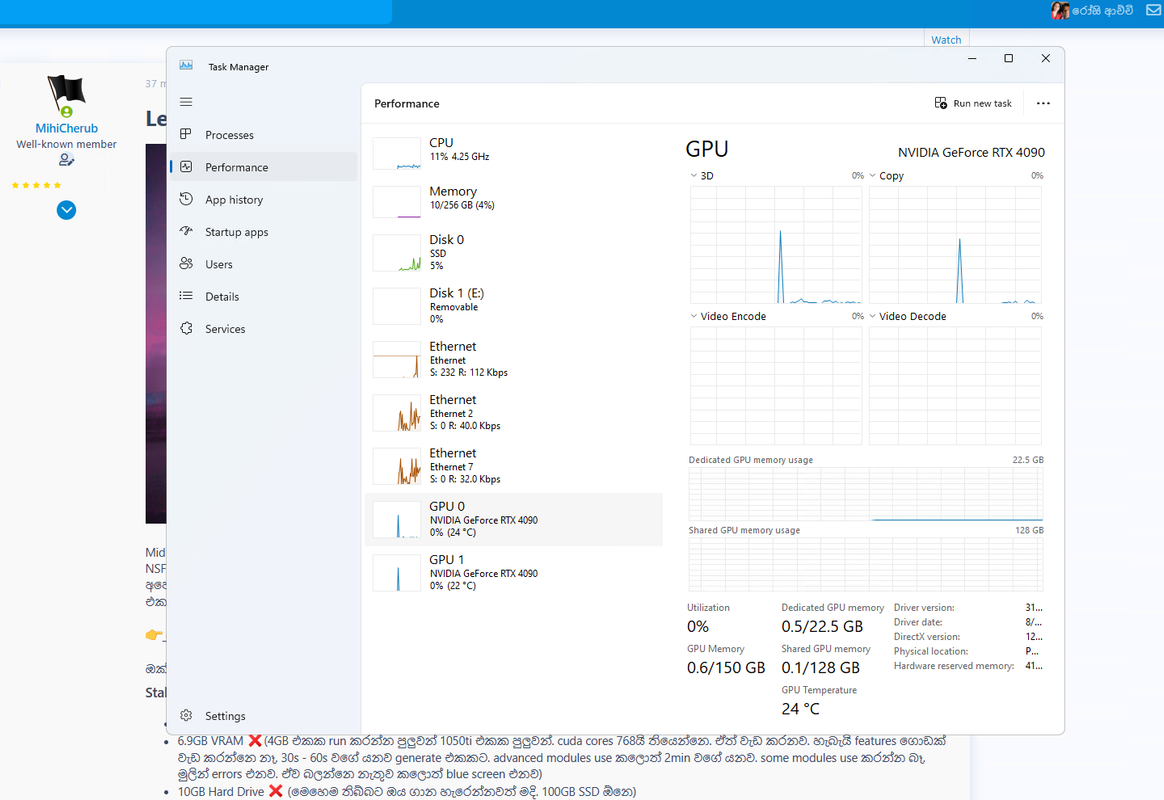Screen dimensions: 1164x800
Task: Click the Shared GPU memory 0.1/128 GB value
Action: 820,668
